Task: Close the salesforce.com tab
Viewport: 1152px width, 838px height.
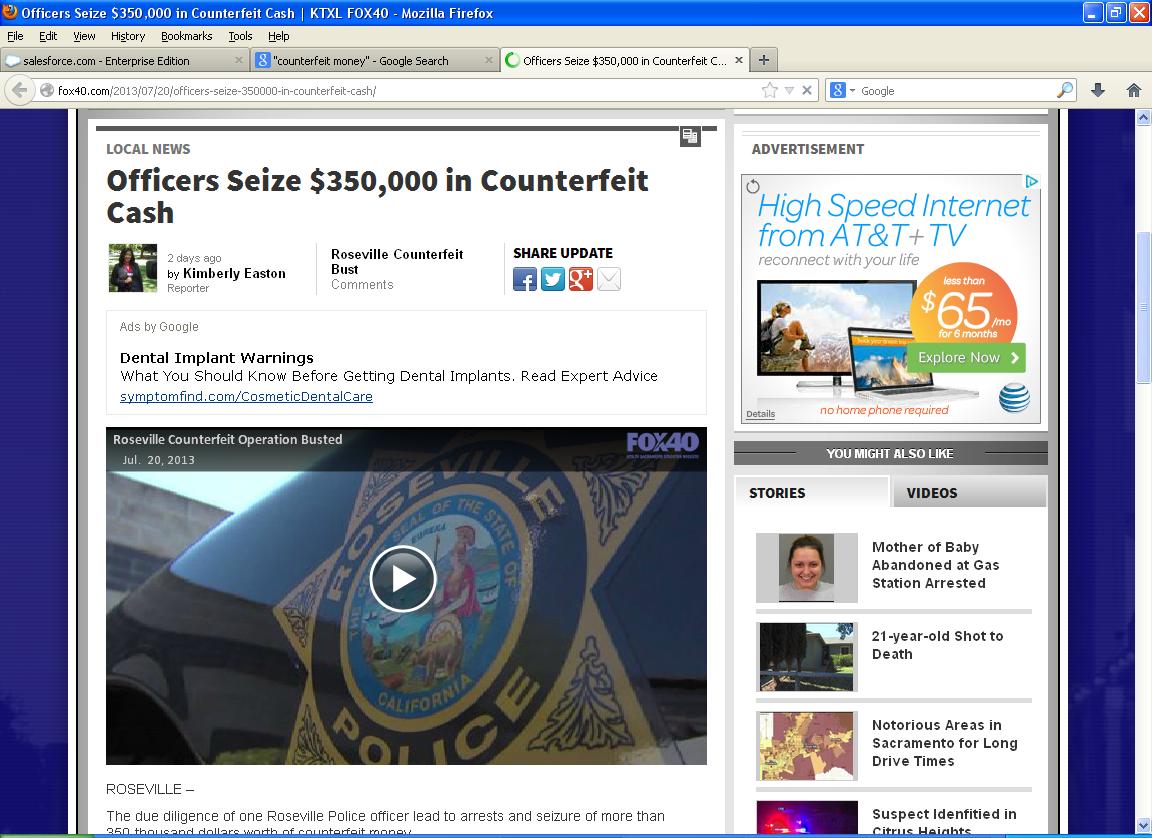Action: pyautogui.click(x=238, y=60)
